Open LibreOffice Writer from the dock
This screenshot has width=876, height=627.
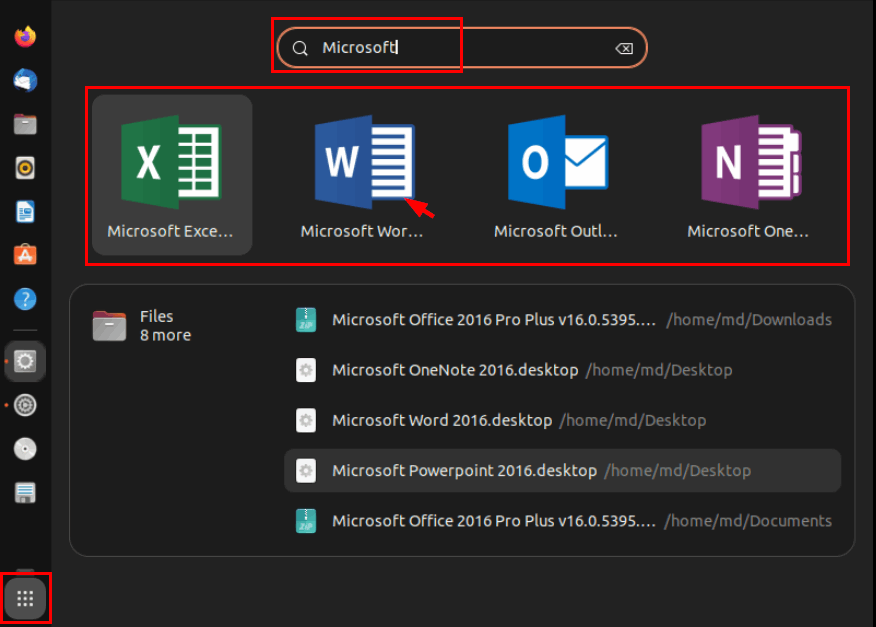point(25,212)
